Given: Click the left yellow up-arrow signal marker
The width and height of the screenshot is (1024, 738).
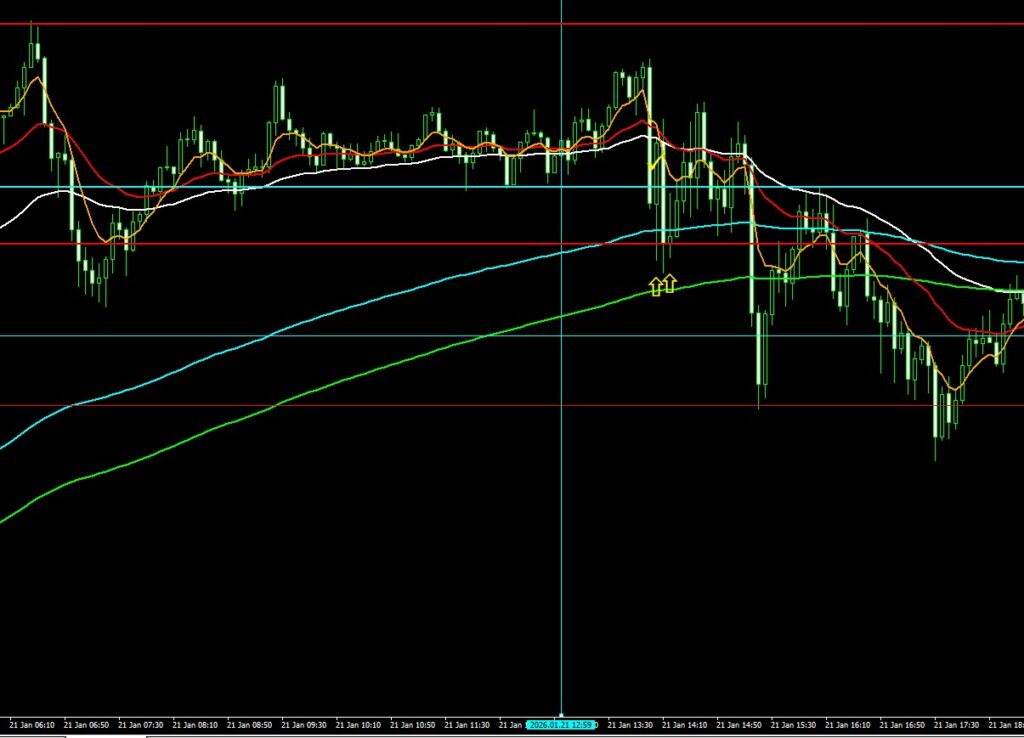Looking at the screenshot, I should (656, 287).
